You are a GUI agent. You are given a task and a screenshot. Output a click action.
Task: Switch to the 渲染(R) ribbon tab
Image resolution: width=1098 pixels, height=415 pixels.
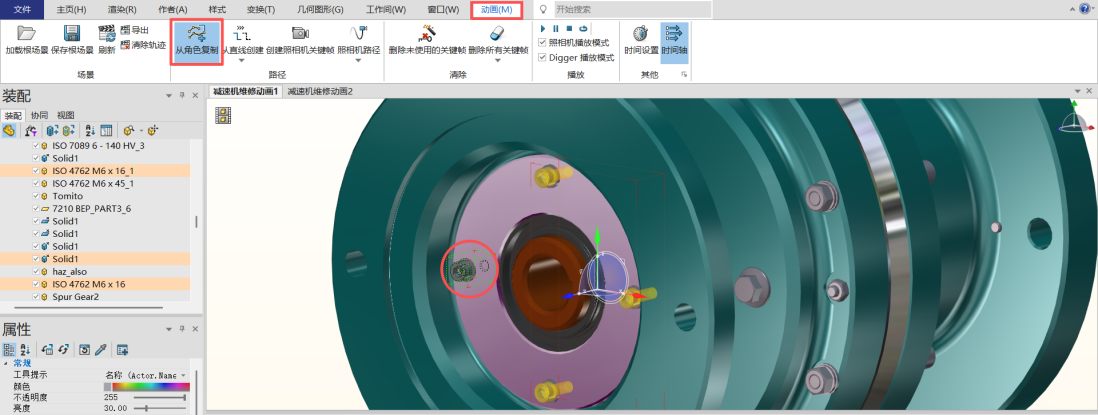[123, 9]
